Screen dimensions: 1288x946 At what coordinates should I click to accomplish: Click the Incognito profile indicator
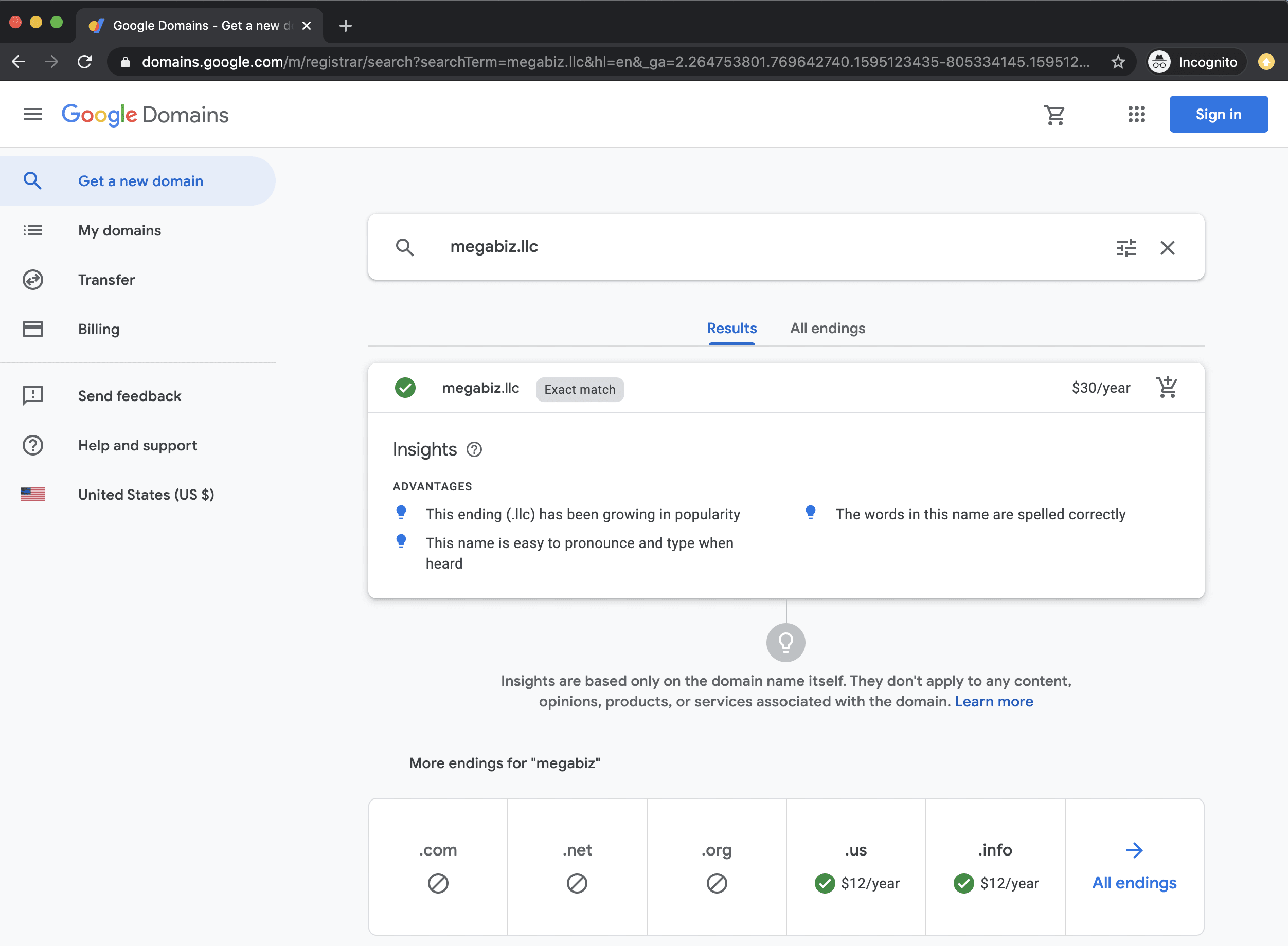click(x=1196, y=62)
